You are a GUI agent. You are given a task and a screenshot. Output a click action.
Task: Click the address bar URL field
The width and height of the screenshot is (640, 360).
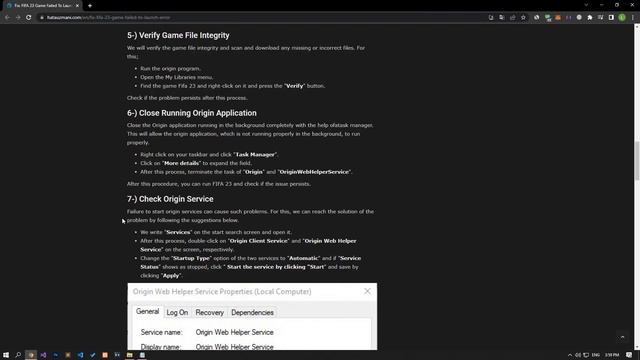(x=261, y=18)
